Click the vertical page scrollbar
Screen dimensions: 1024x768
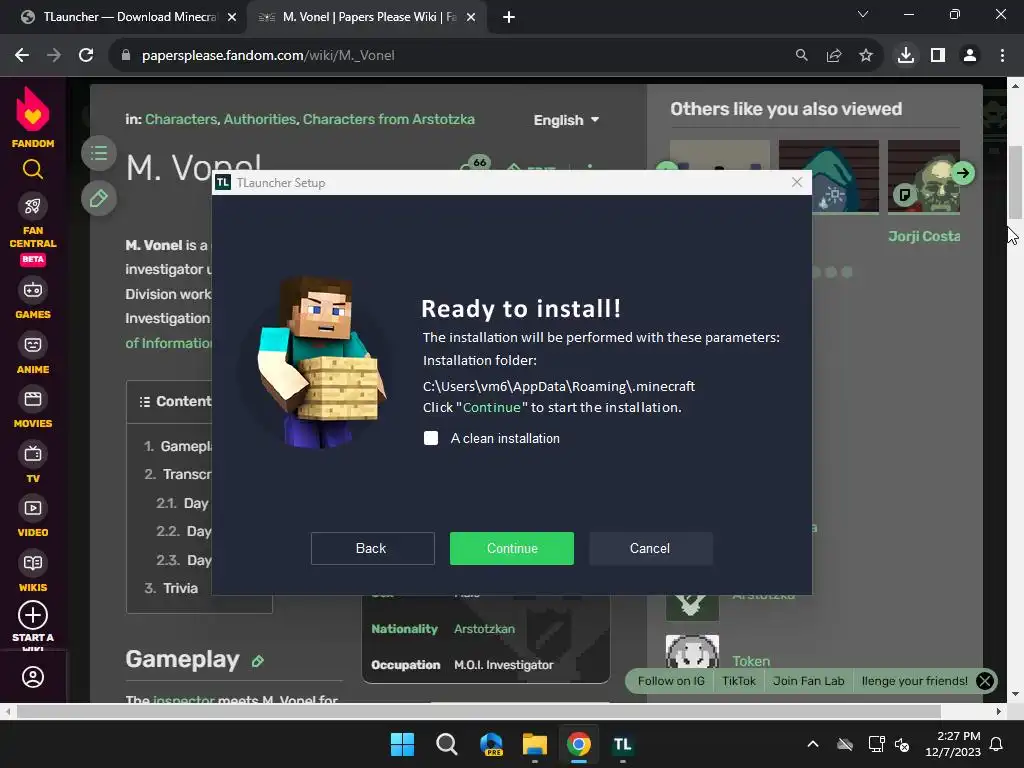(1015, 183)
